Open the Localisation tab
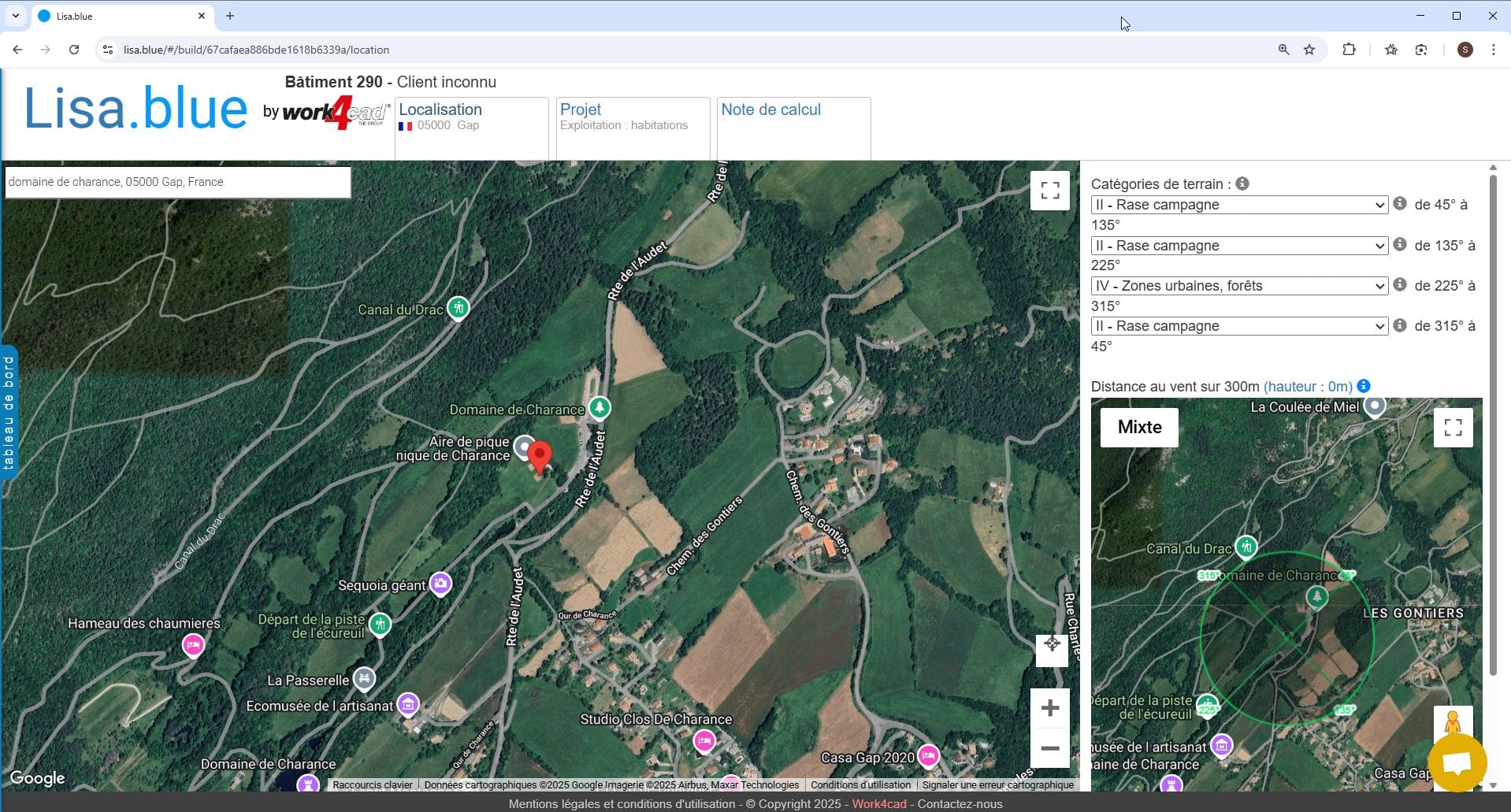This screenshot has width=1511, height=812. pos(471,128)
